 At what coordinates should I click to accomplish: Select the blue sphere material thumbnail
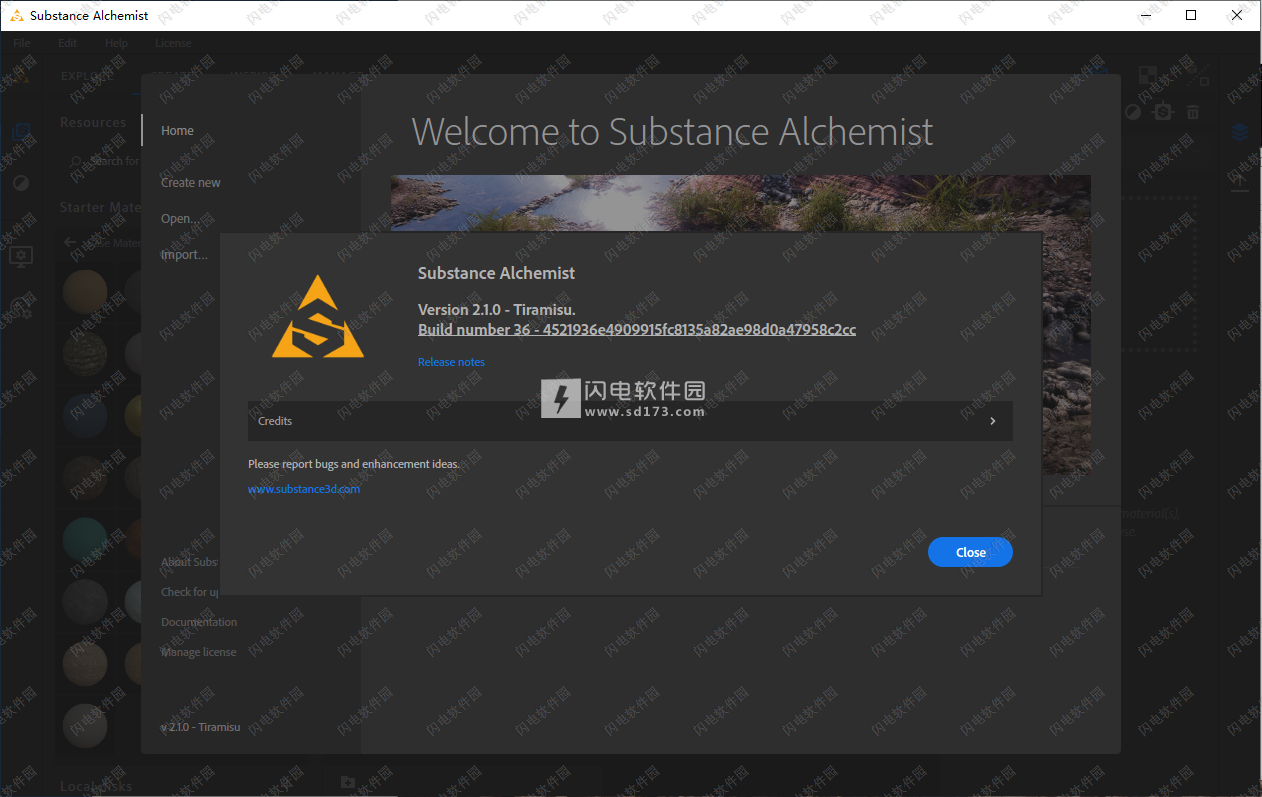[85, 416]
